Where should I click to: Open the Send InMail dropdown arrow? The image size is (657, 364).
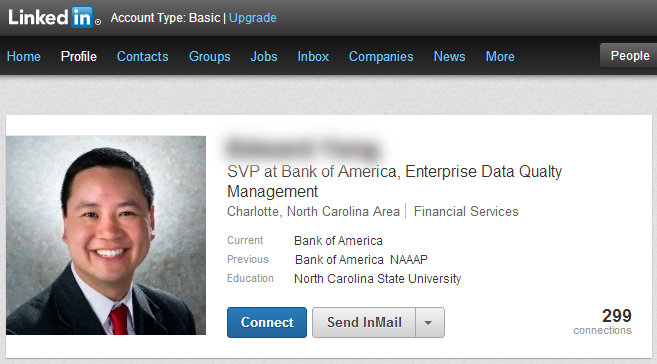pyautogui.click(x=429, y=323)
